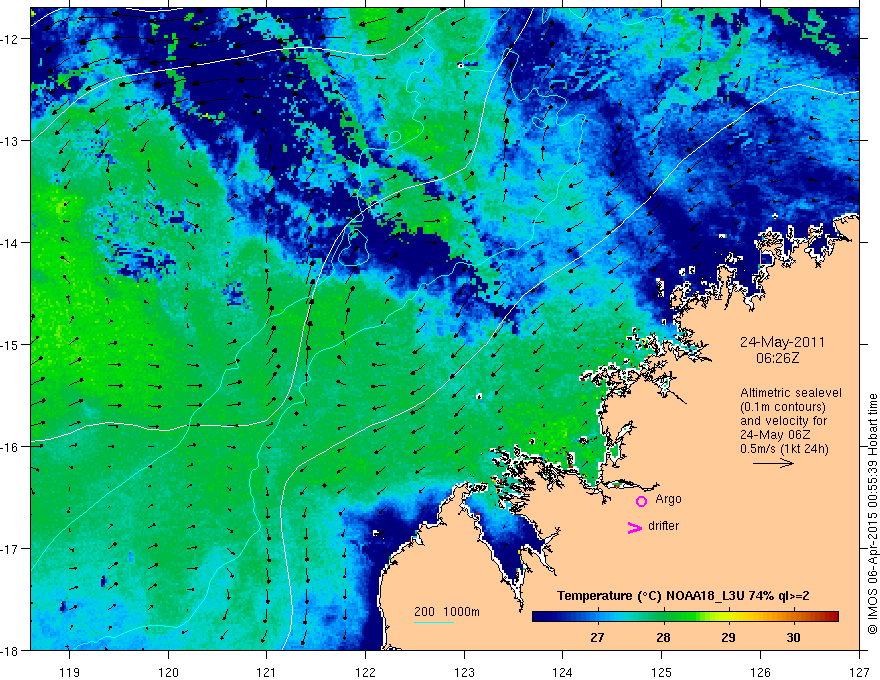Click the color bar tick label 27
This screenshot has height=680, width=880.
coord(597,638)
